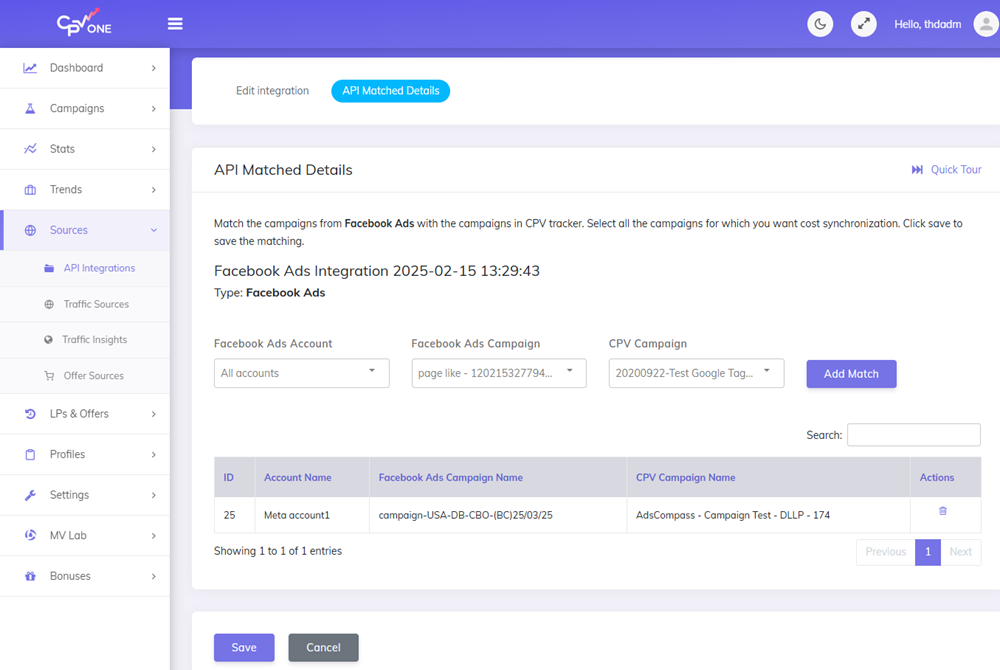Open the Facebook Ads Campaign dropdown
This screenshot has height=670, width=1000.
tap(498, 373)
